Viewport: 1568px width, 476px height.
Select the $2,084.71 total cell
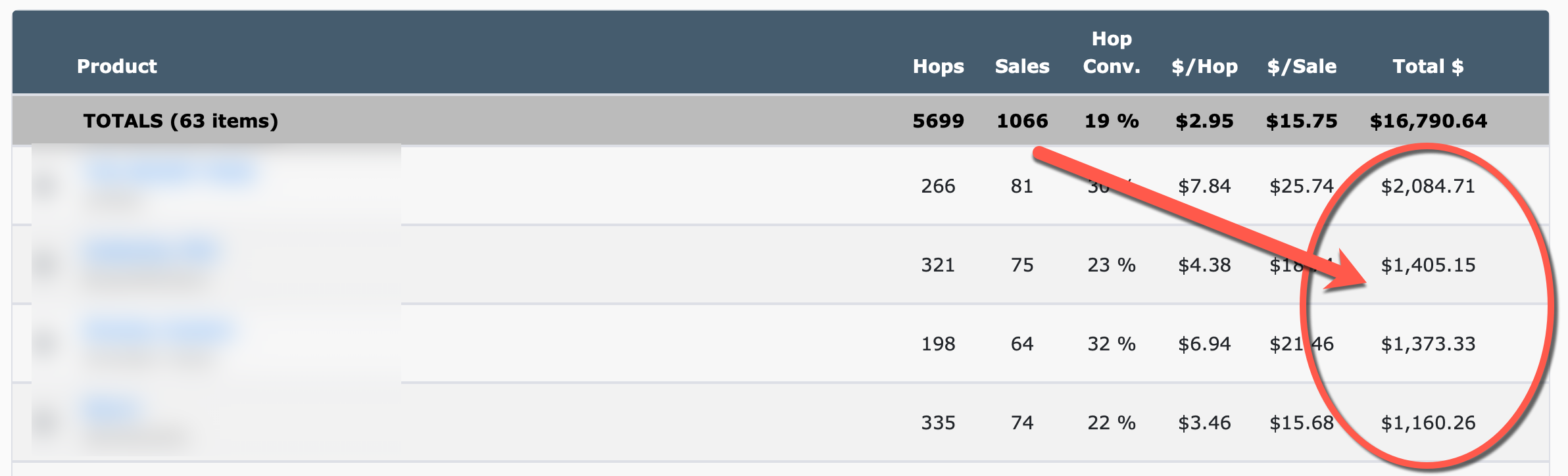(x=1428, y=186)
